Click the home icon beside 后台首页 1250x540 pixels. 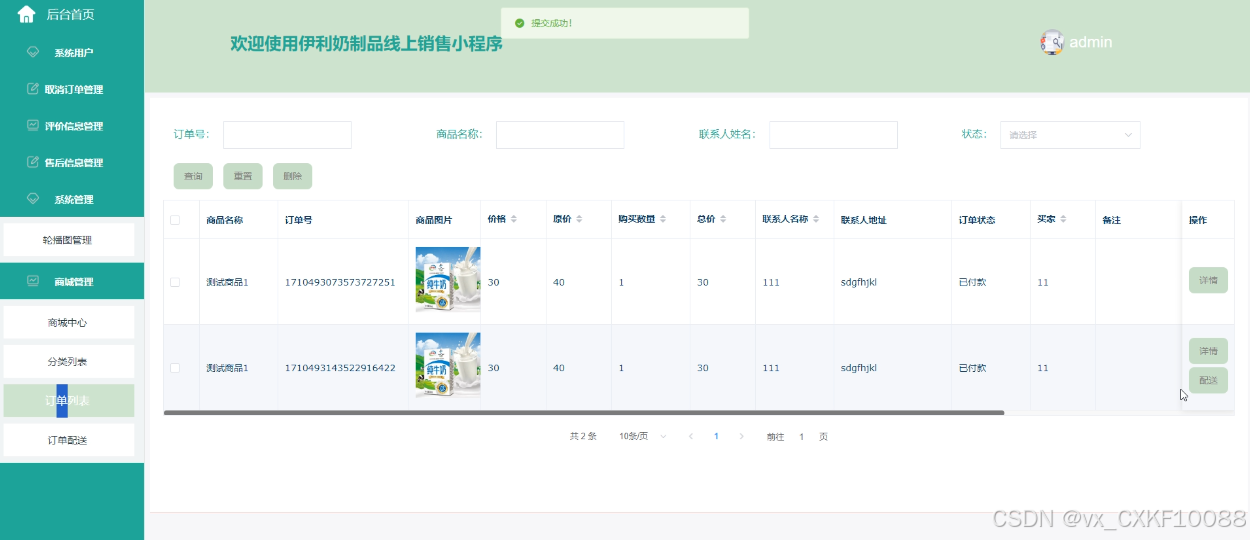click(x=27, y=14)
